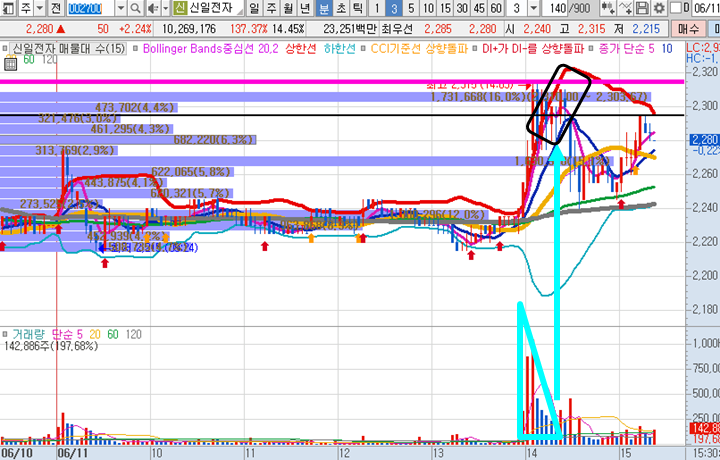Select the 주 weekly period tab
This screenshot has height=460, width=720.
pyautogui.click(x=271, y=8)
